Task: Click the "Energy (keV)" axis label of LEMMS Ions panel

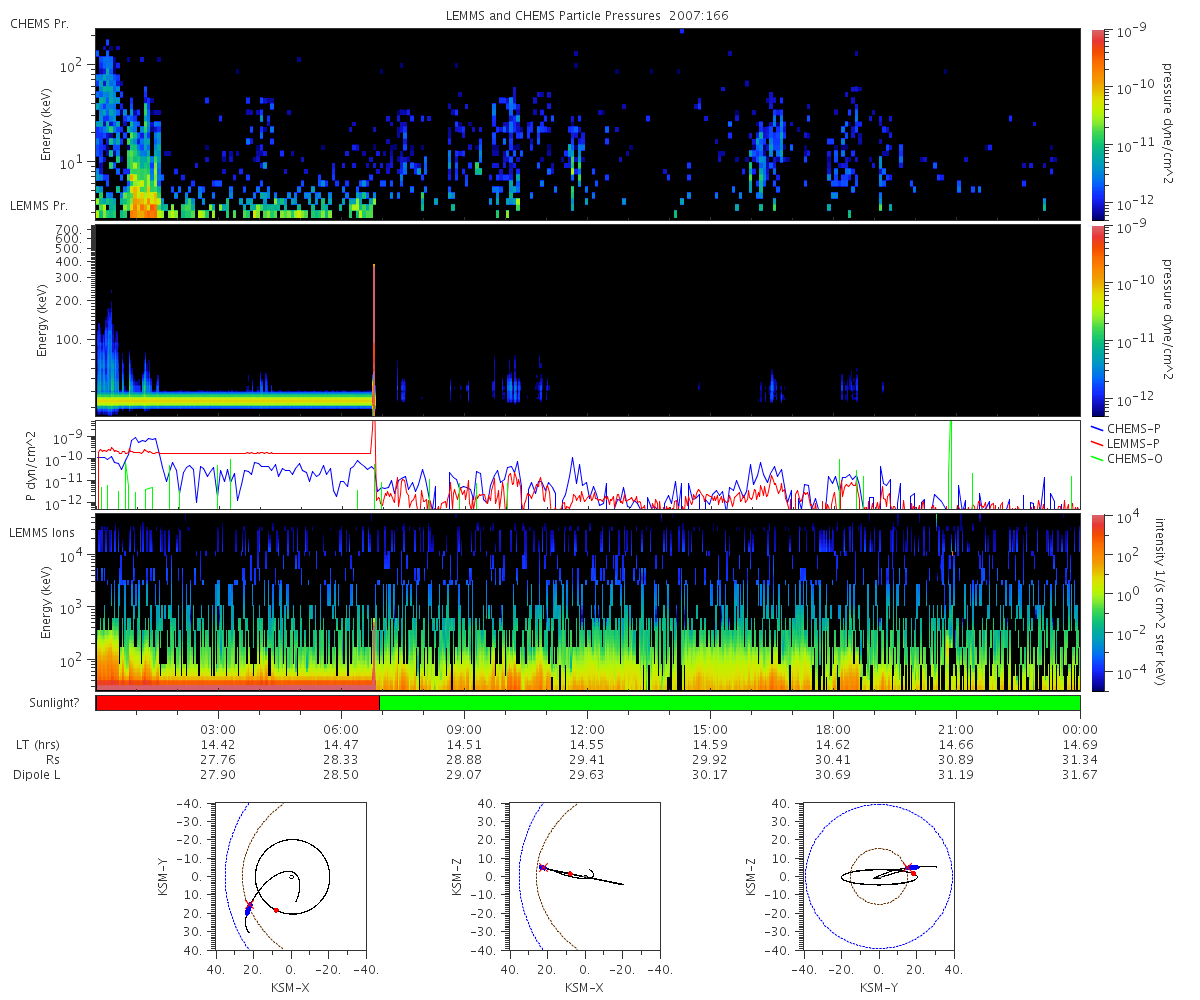Action: [46, 602]
